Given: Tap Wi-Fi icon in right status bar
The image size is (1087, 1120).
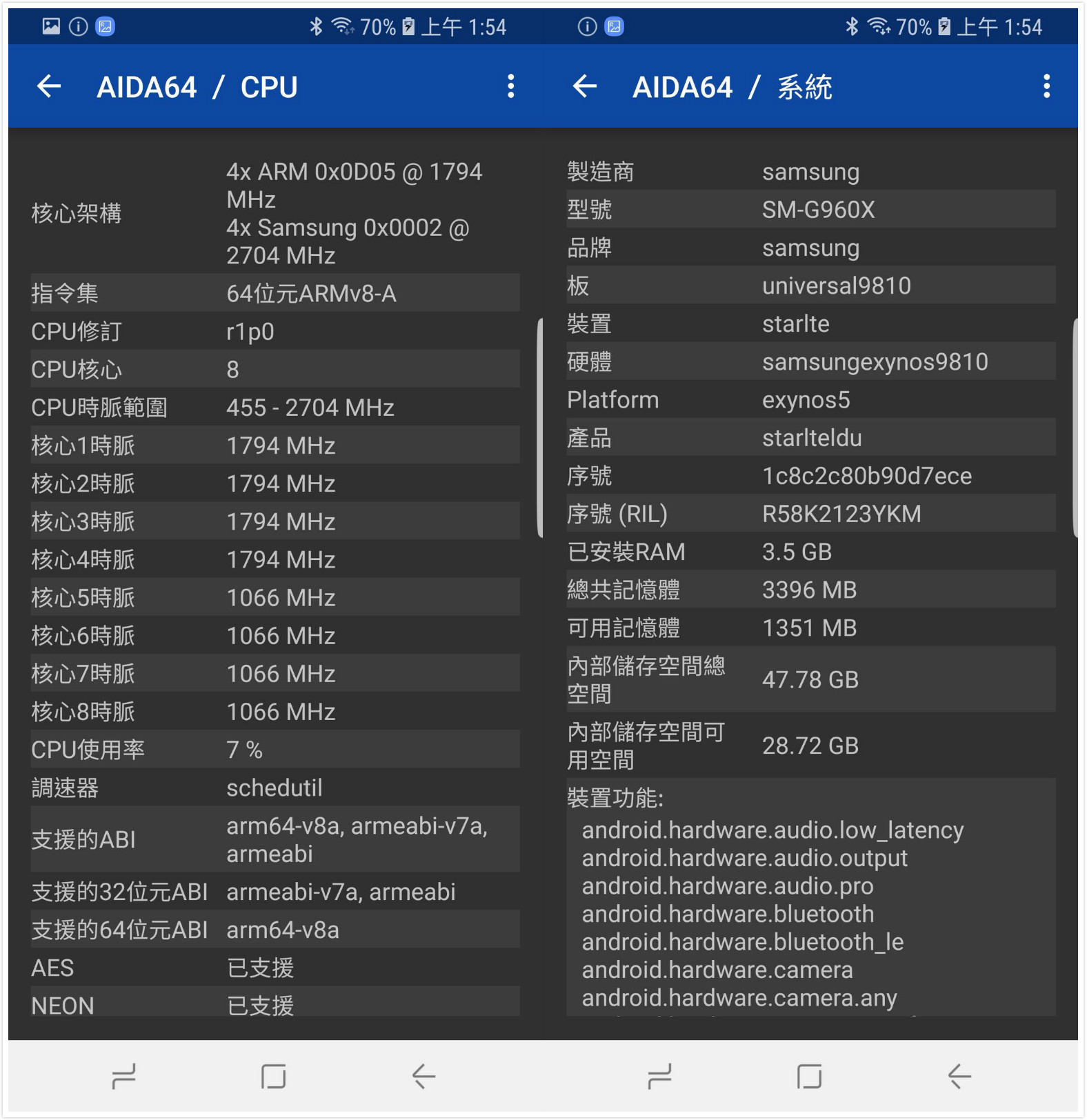Looking at the screenshot, I should pyautogui.click(x=879, y=26).
